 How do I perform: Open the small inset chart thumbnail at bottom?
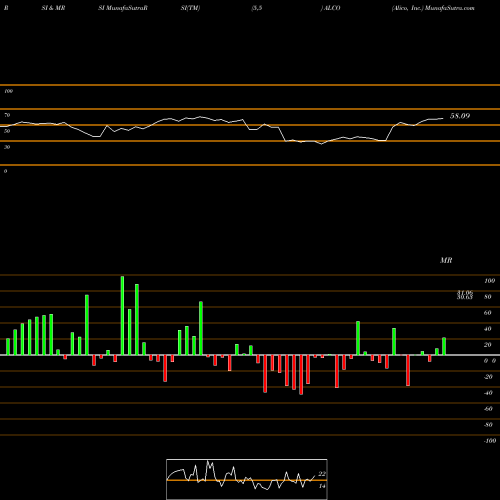[x=247, y=479]
